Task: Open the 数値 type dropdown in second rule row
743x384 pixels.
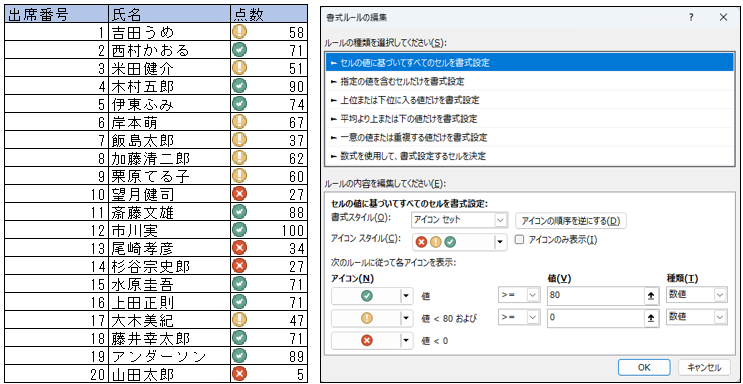Action: 696,318
